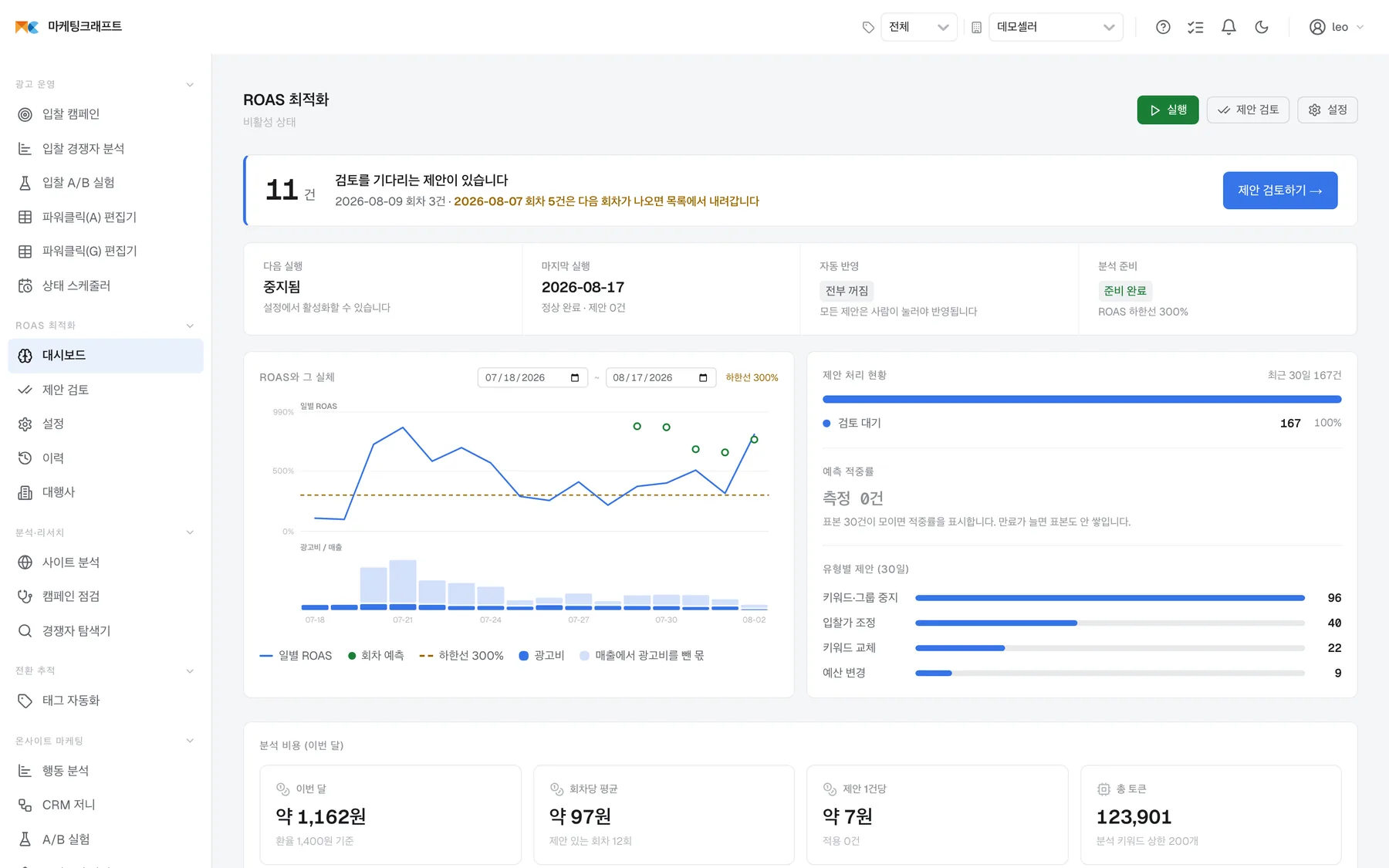Open the 전체 tag filter dropdown
This screenshot has height=868, width=1389.
click(x=918, y=27)
